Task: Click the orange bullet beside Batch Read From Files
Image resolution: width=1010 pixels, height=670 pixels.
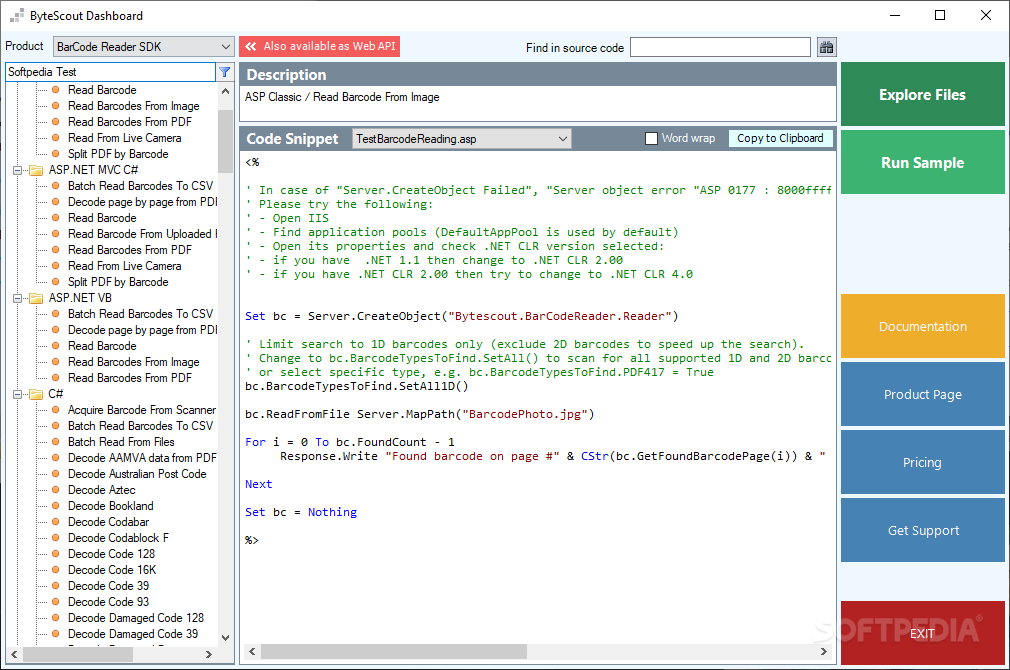Action: click(x=55, y=442)
